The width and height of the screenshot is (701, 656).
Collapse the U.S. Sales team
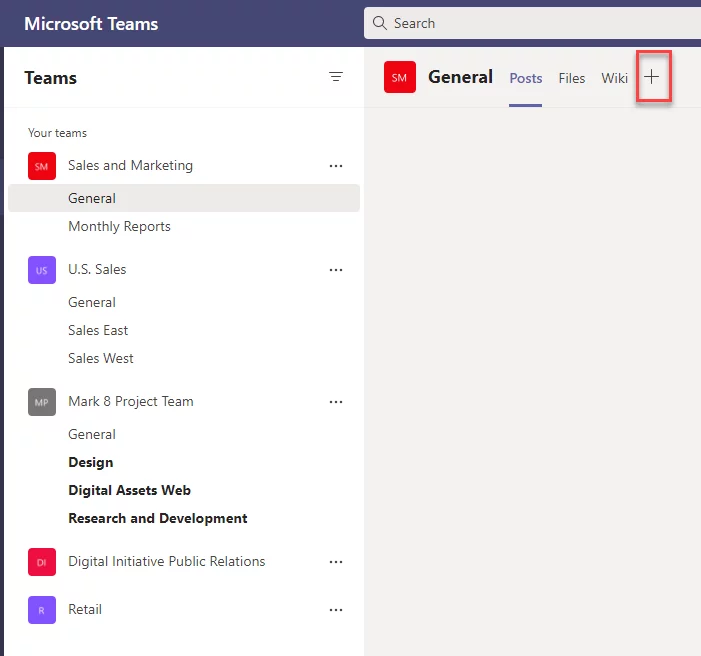pyautogui.click(x=97, y=269)
